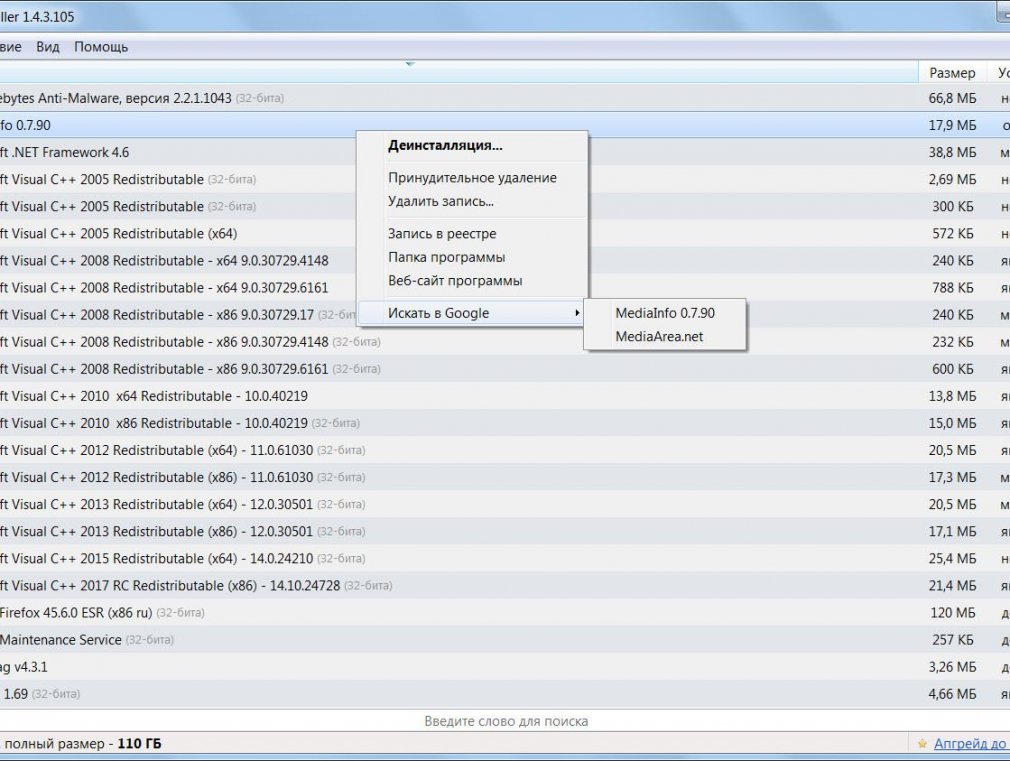
Task: Click the 4,66 МБ size cell
Action: pos(952,693)
